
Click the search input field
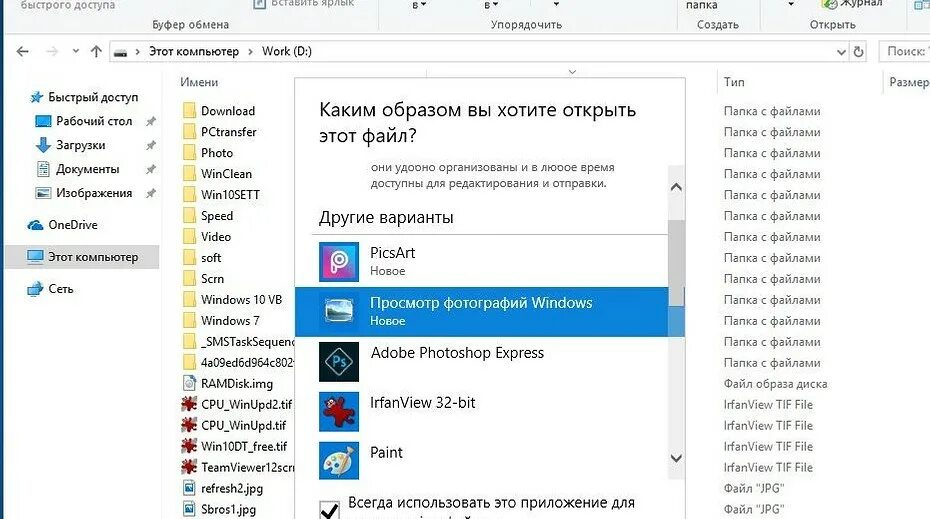pyautogui.click(x=904, y=52)
